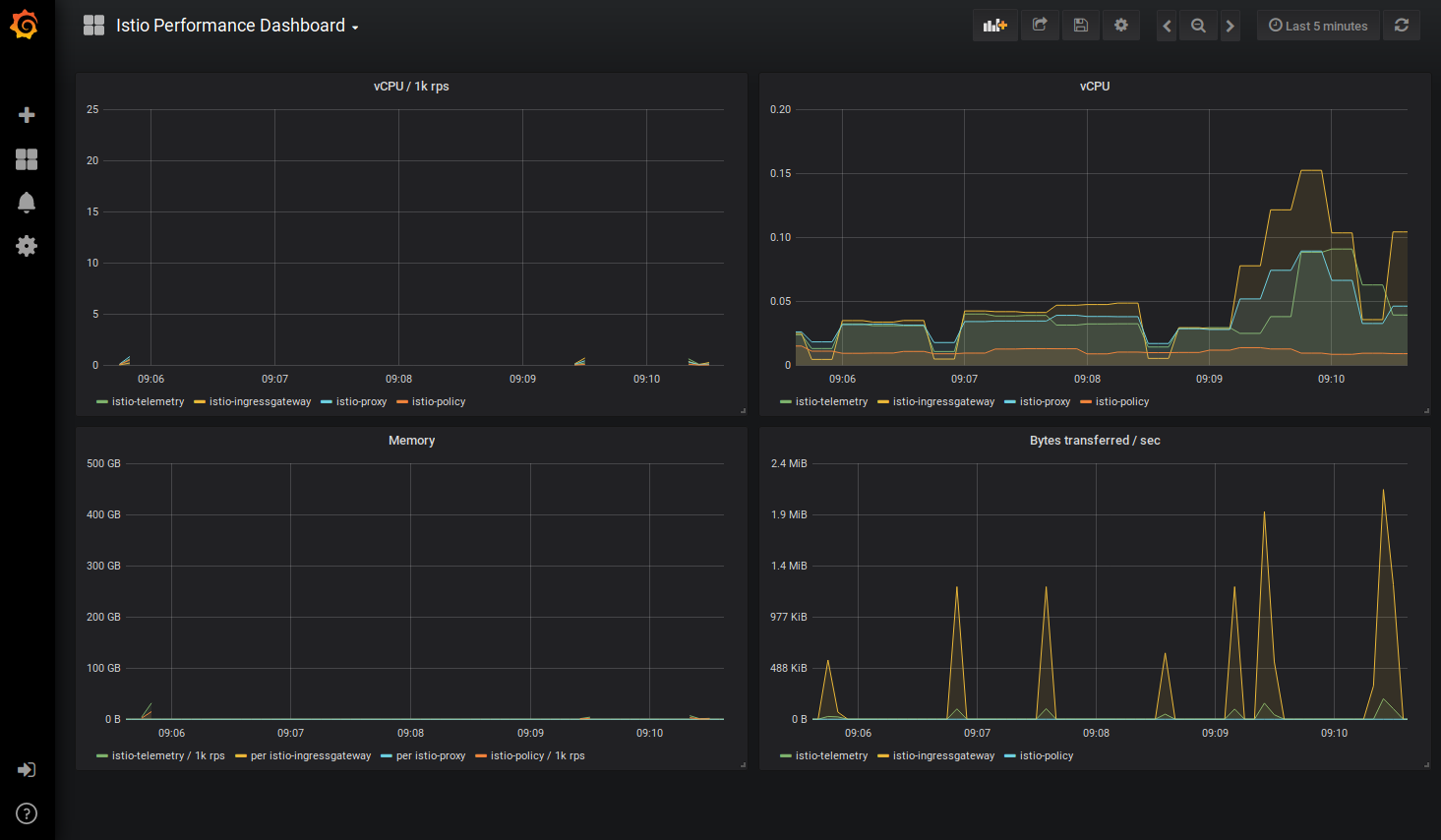Viewport: 1441px width, 840px height.
Task: Open the Dashboards grid icon in sidebar
Action: (x=27, y=159)
